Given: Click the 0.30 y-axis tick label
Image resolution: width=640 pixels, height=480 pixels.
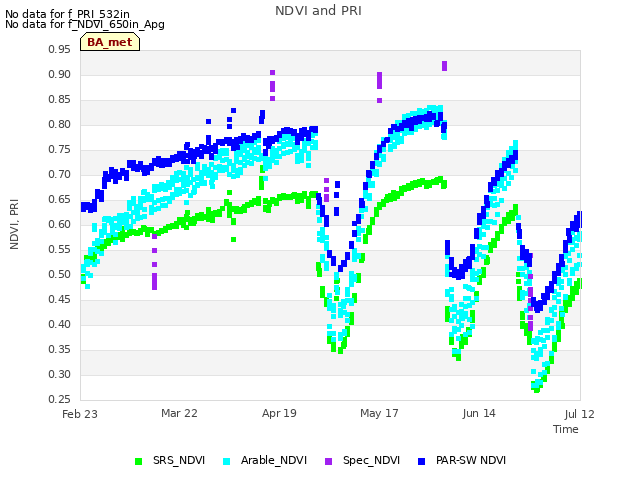Looking at the screenshot, I should tap(60, 374).
